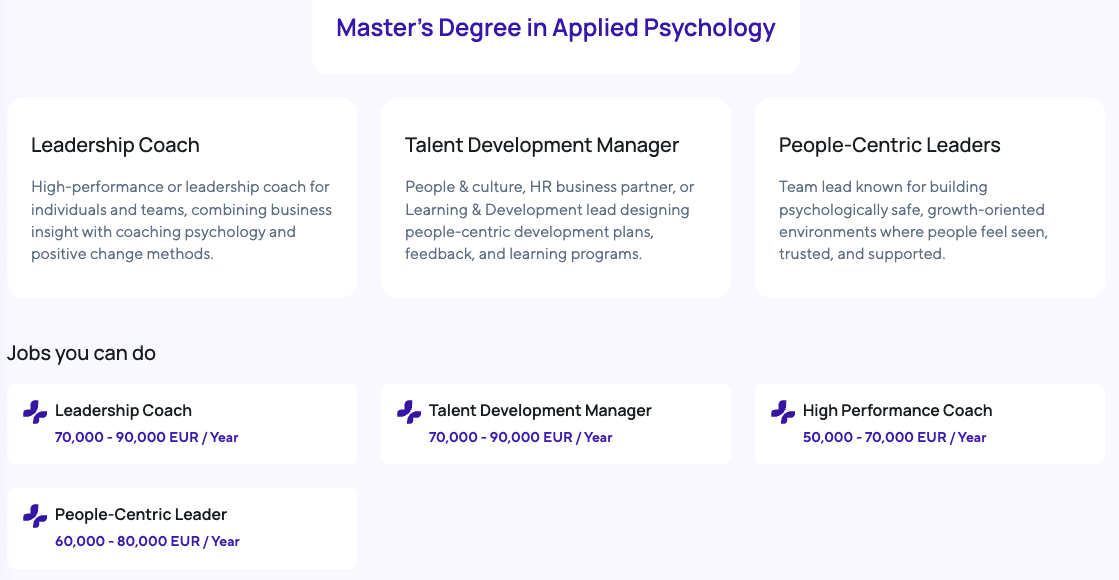
Task: Click the icon beside High Performance Coach job
Action: pos(783,411)
